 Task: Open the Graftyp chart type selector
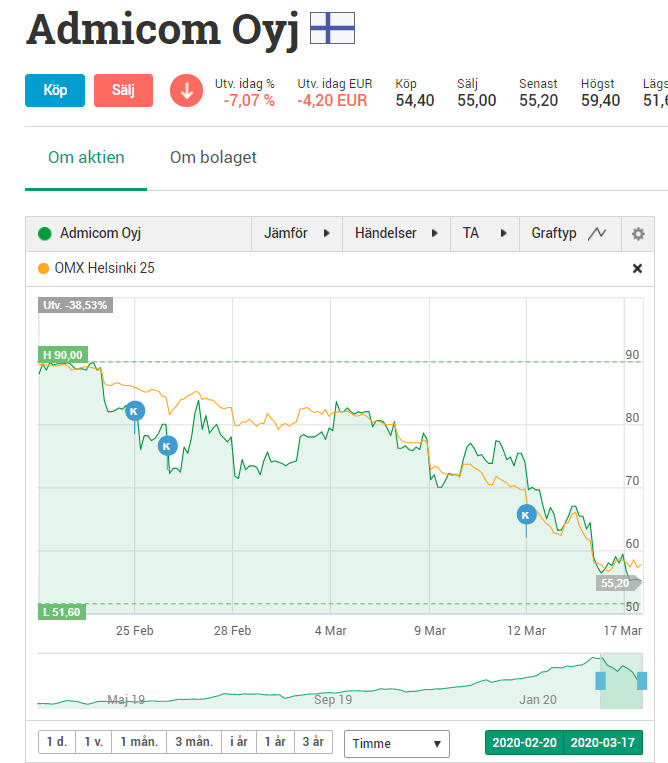point(570,234)
